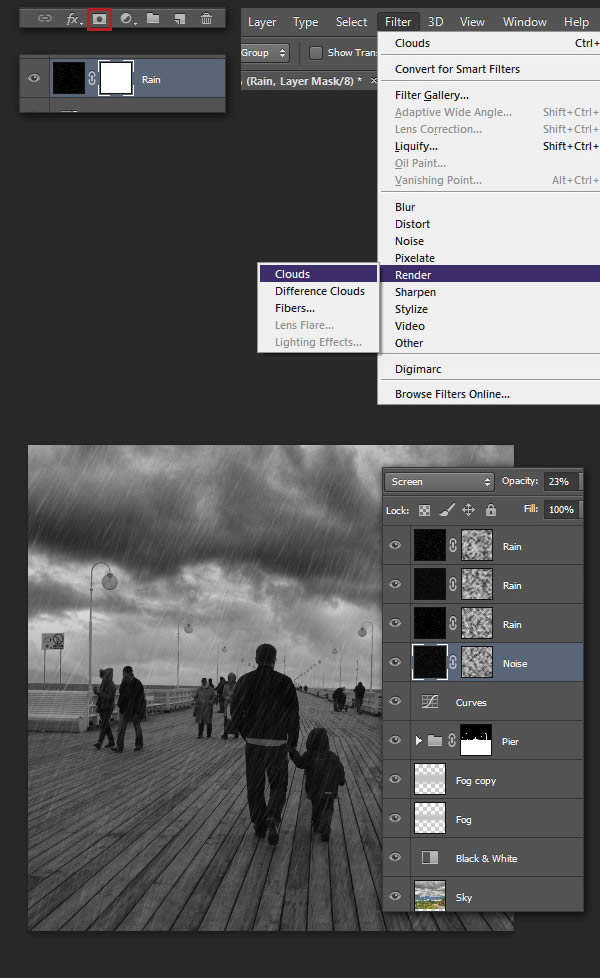600x978 pixels.
Task: Click the lock image pixels brush icon
Action: coord(447,510)
